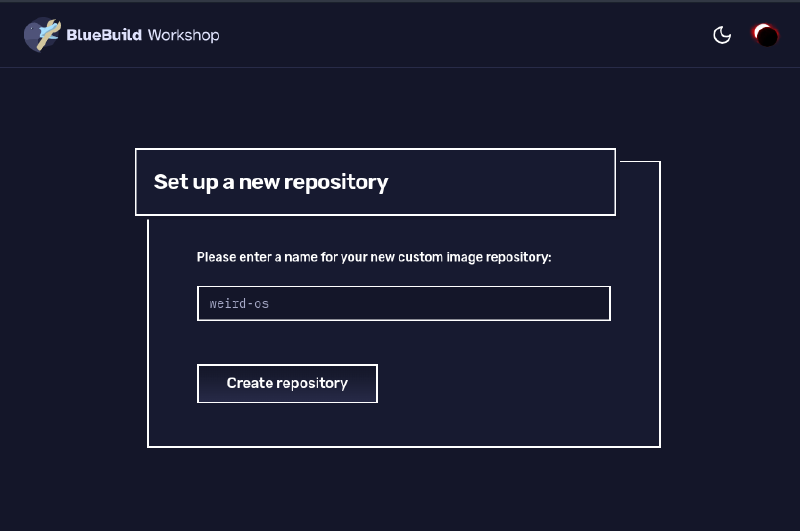Click the "Set up a new repository" heading

point(271,182)
